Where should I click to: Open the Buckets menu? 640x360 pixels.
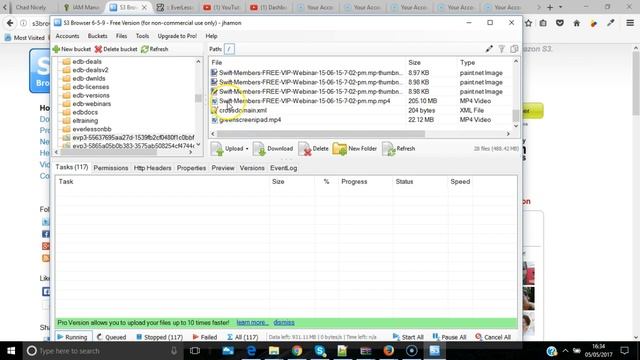tap(98, 36)
